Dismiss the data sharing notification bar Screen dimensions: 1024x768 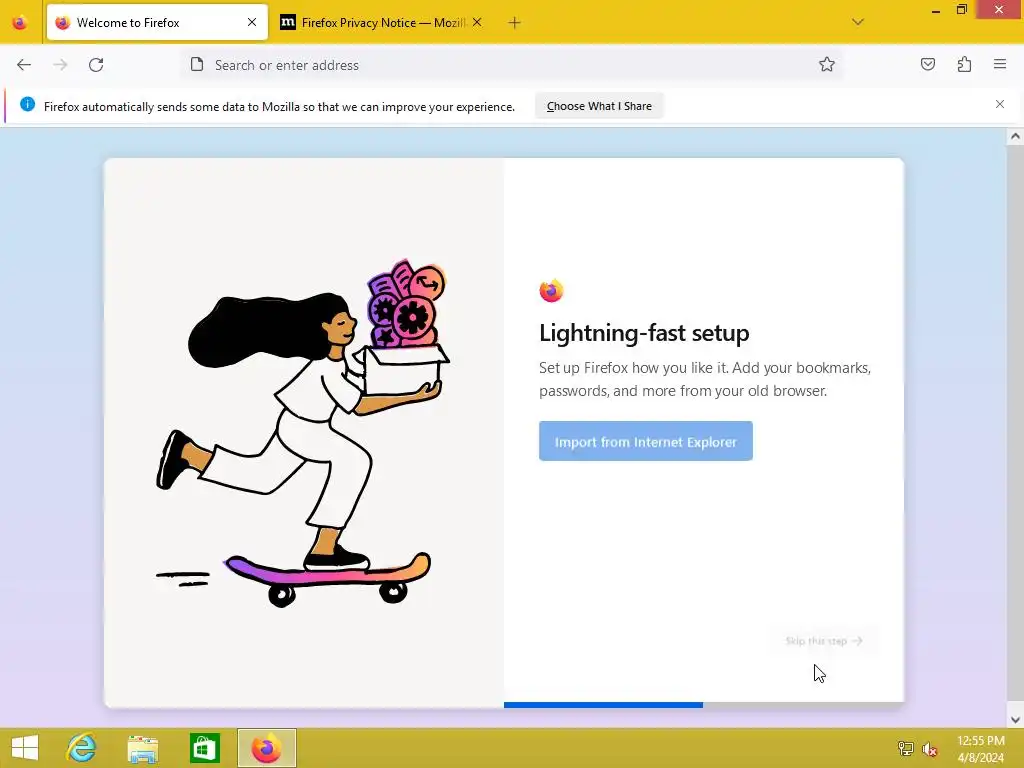pyautogui.click(x=1000, y=104)
